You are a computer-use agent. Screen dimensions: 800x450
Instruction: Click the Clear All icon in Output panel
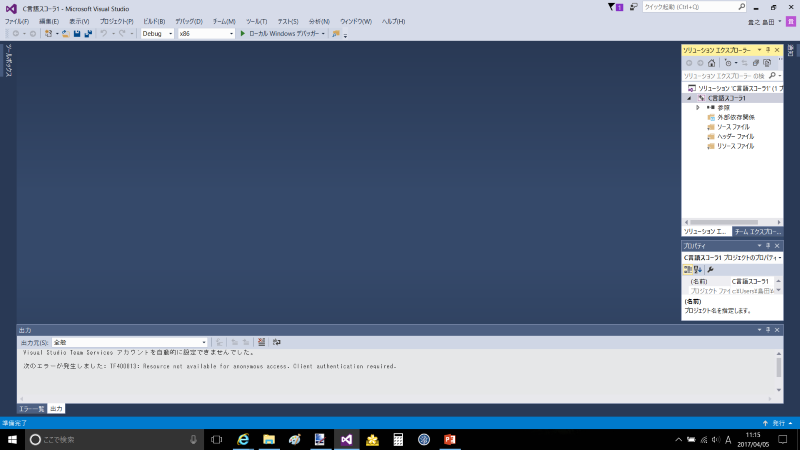(x=261, y=342)
